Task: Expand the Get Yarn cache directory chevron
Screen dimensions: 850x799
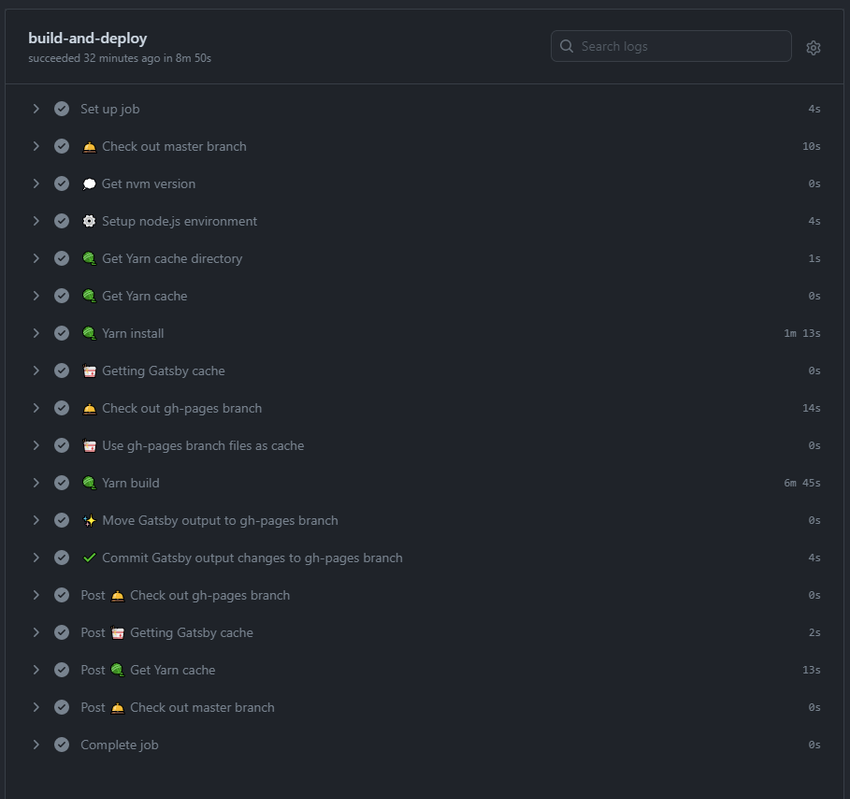Action: 36,258
